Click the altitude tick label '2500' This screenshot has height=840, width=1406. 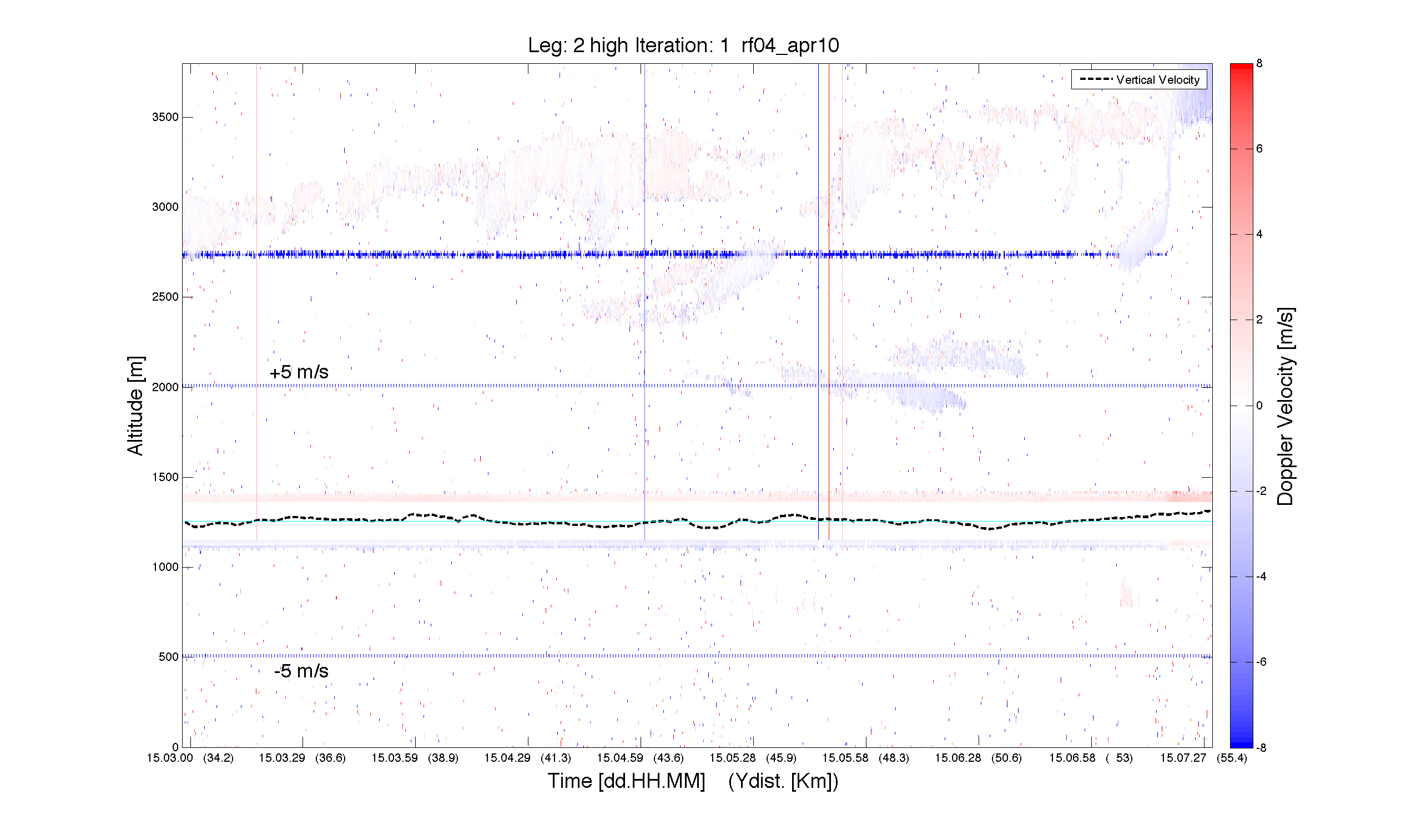point(165,297)
